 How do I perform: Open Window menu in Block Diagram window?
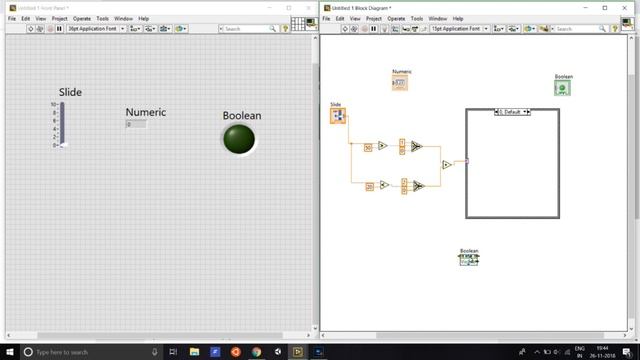tap(438, 19)
